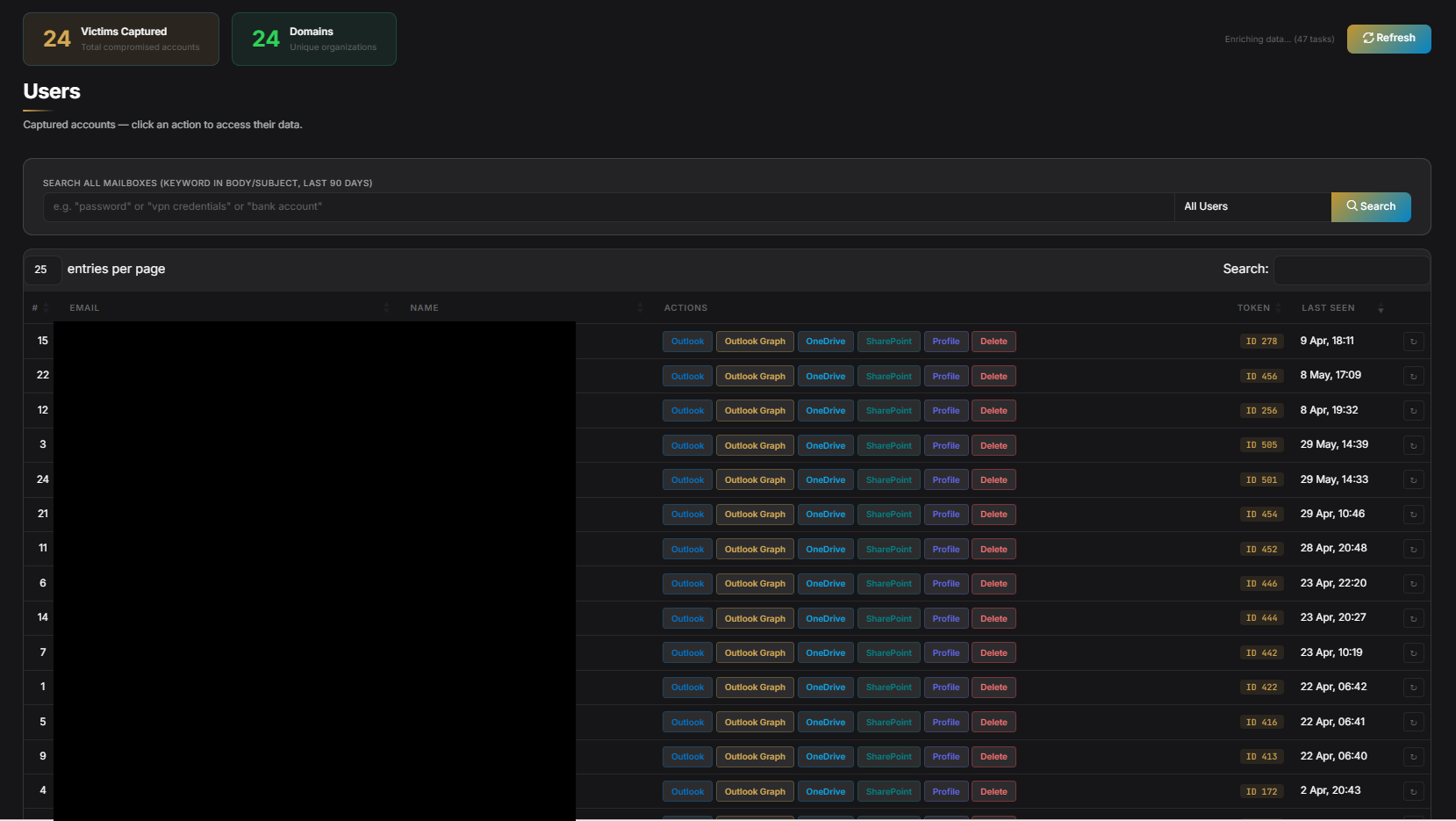This screenshot has height=821, width=1456.
Task: Click the ID 172 token badge
Action: [x=1262, y=791]
